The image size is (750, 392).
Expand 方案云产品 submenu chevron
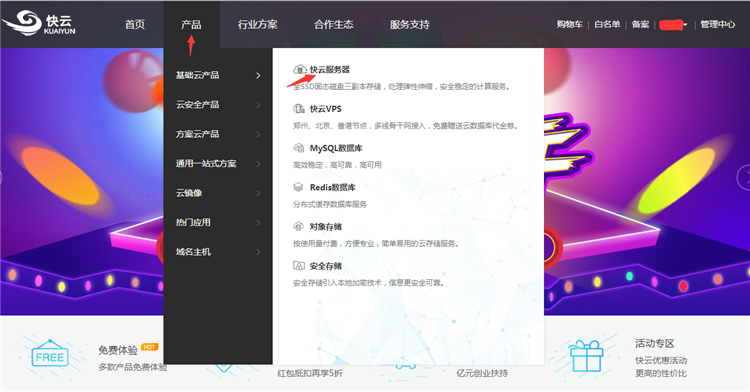click(x=258, y=134)
